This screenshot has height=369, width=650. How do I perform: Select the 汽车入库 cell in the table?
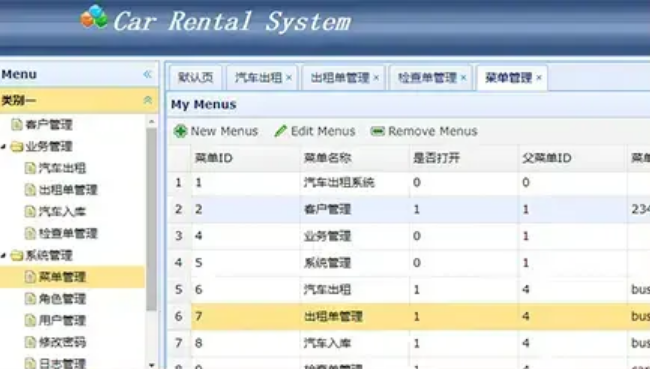click(354, 343)
